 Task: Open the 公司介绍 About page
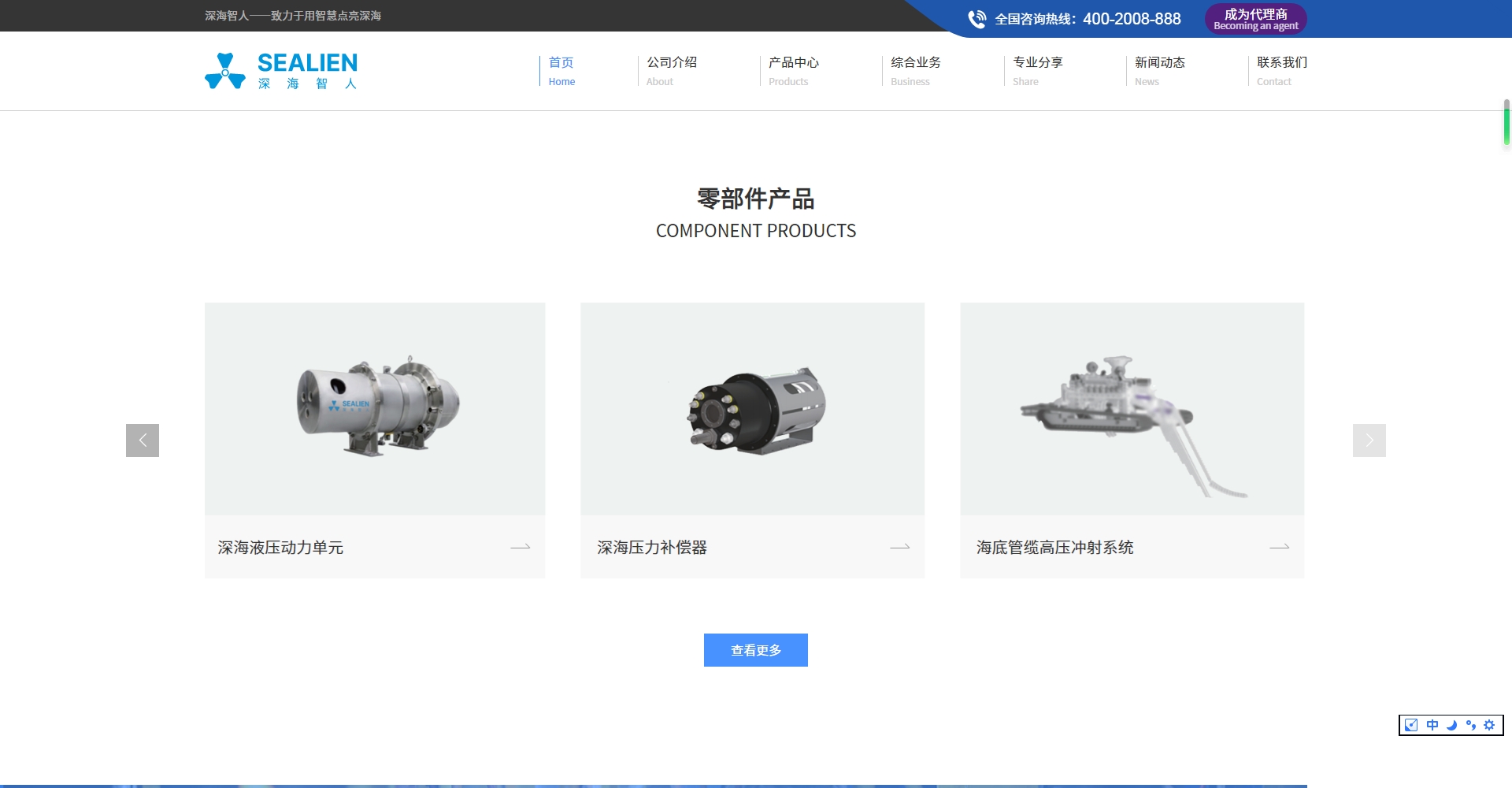click(x=672, y=70)
